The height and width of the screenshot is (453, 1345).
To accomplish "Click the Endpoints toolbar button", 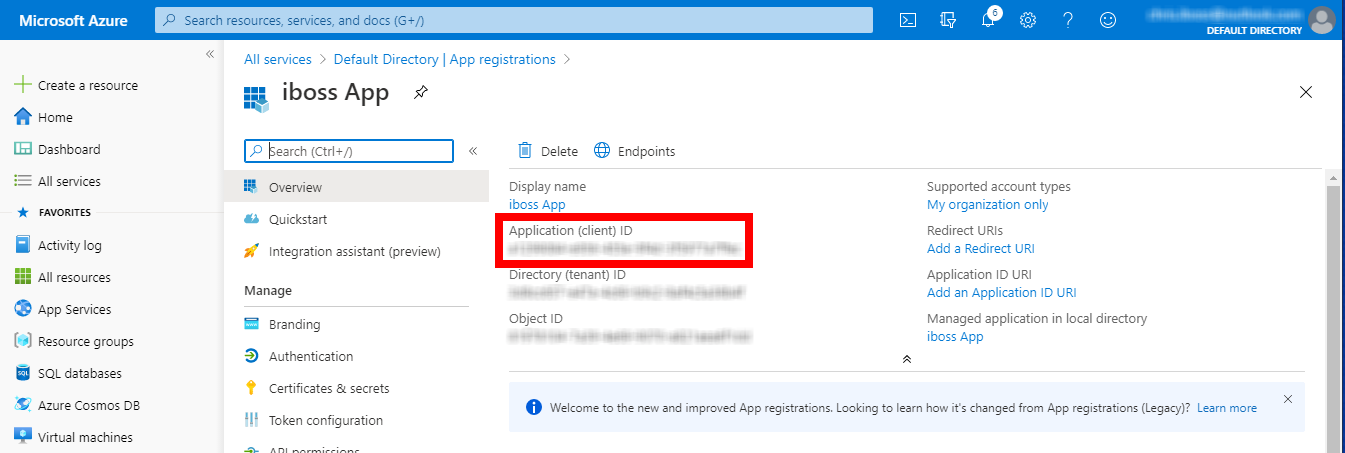I will [x=635, y=151].
